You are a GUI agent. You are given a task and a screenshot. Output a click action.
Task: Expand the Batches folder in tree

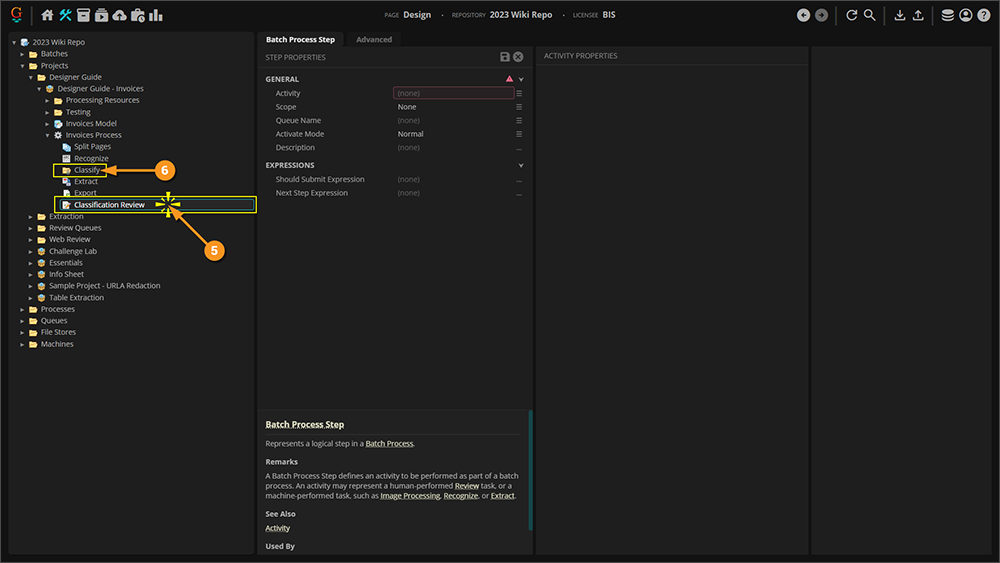point(23,54)
